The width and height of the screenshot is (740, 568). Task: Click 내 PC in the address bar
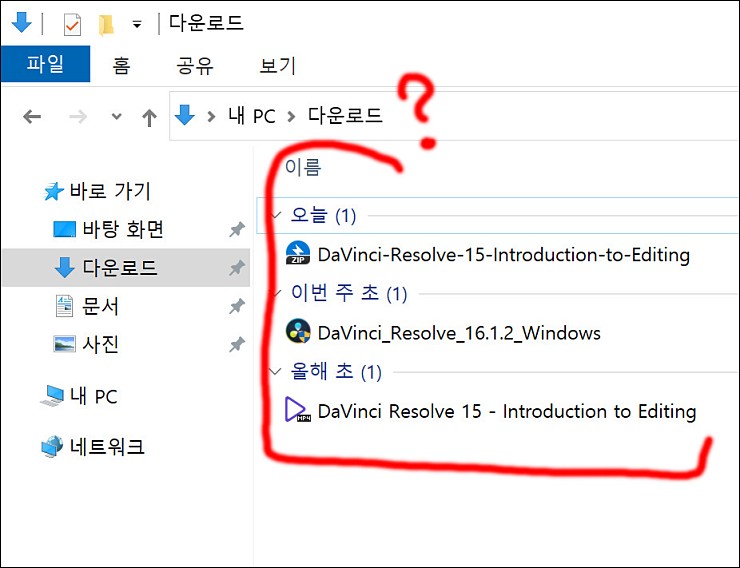[x=252, y=116]
